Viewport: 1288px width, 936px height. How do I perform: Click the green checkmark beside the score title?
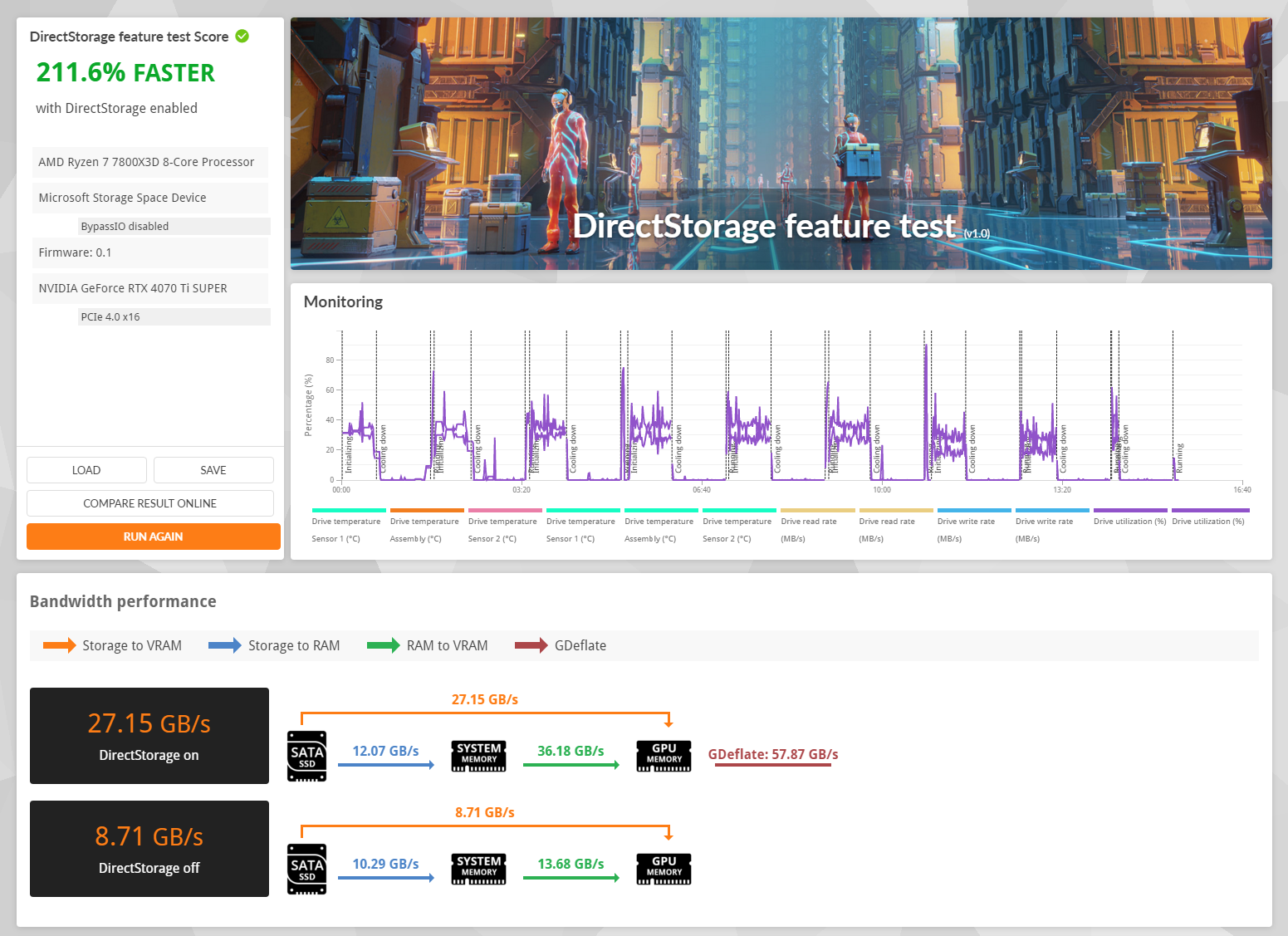[x=242, y=36]
